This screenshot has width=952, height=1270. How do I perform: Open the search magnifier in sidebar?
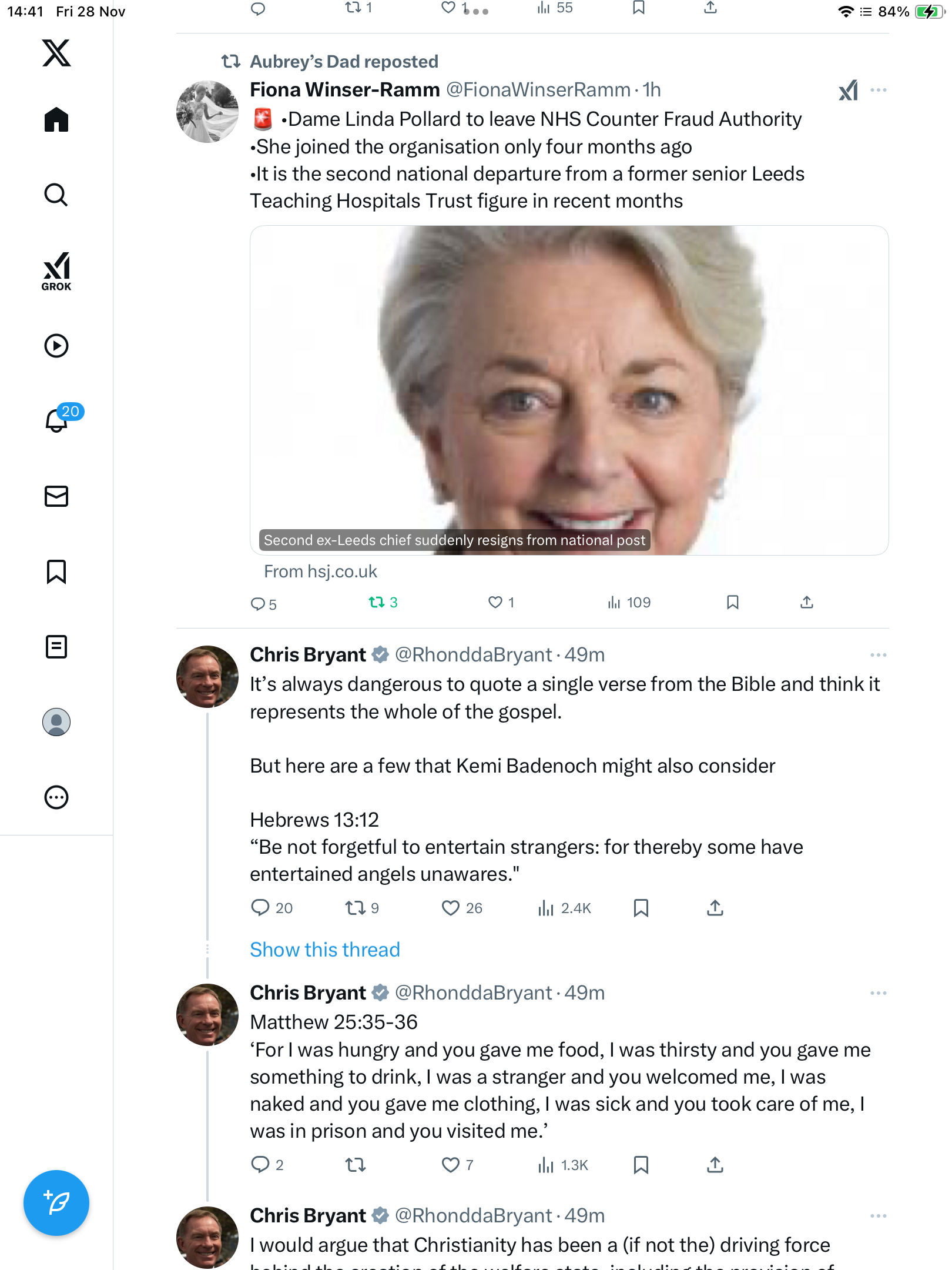coord(56,195)
